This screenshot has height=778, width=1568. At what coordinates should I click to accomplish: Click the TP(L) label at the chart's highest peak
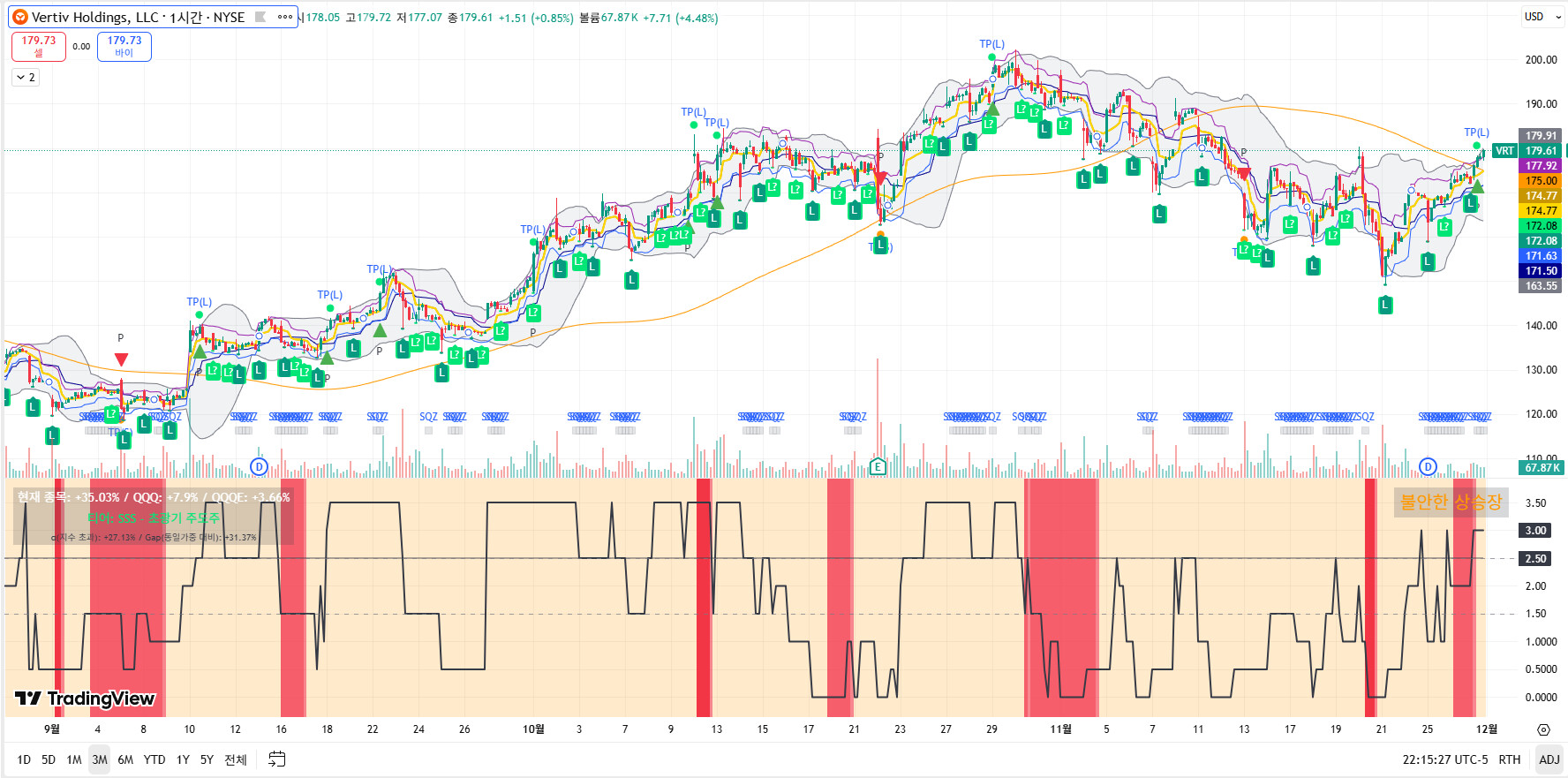991,44
